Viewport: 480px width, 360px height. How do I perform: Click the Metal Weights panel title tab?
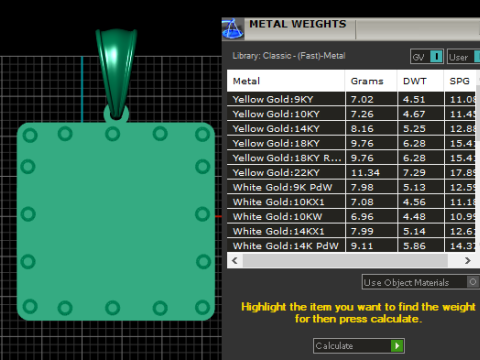pyautogui.click(x=298, y=24)
